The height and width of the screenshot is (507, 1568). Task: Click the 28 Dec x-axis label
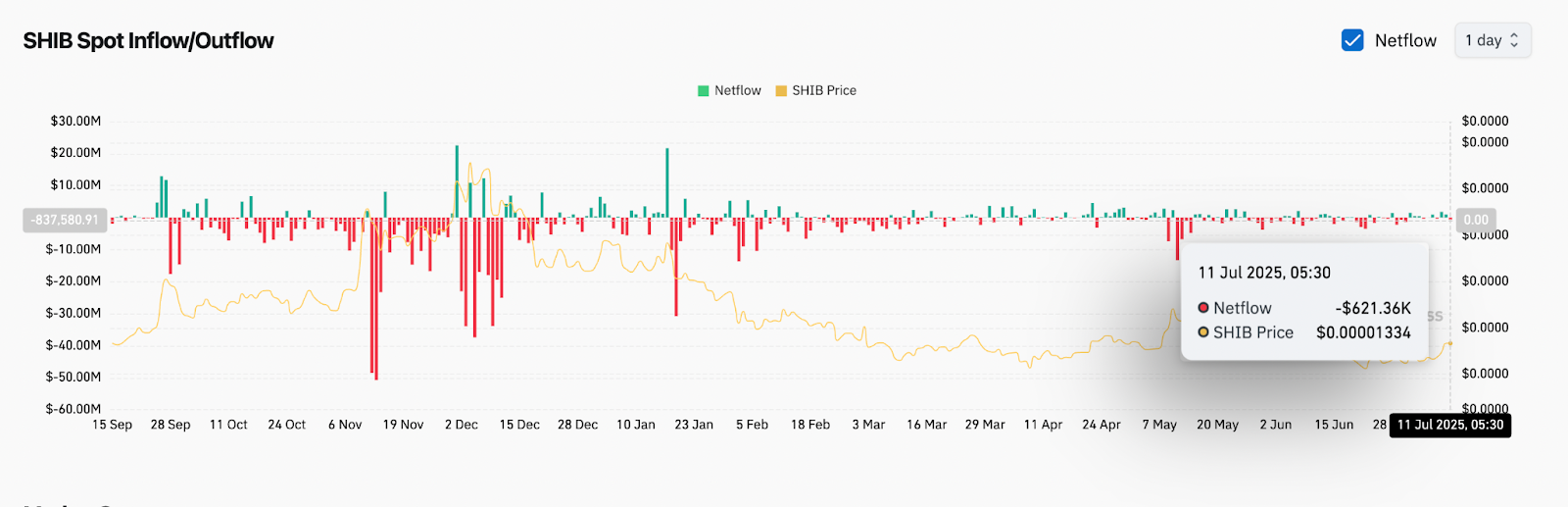point(577,425)
